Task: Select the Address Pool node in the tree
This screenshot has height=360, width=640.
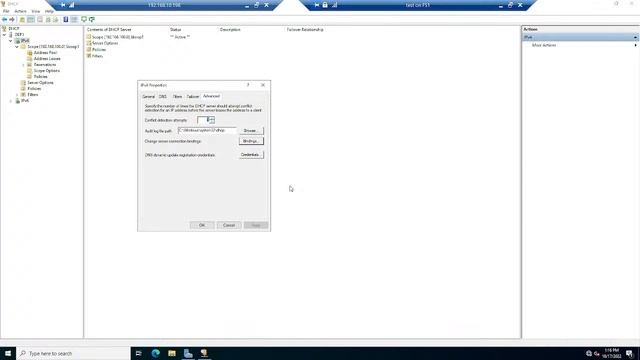Action: point(45,53)
